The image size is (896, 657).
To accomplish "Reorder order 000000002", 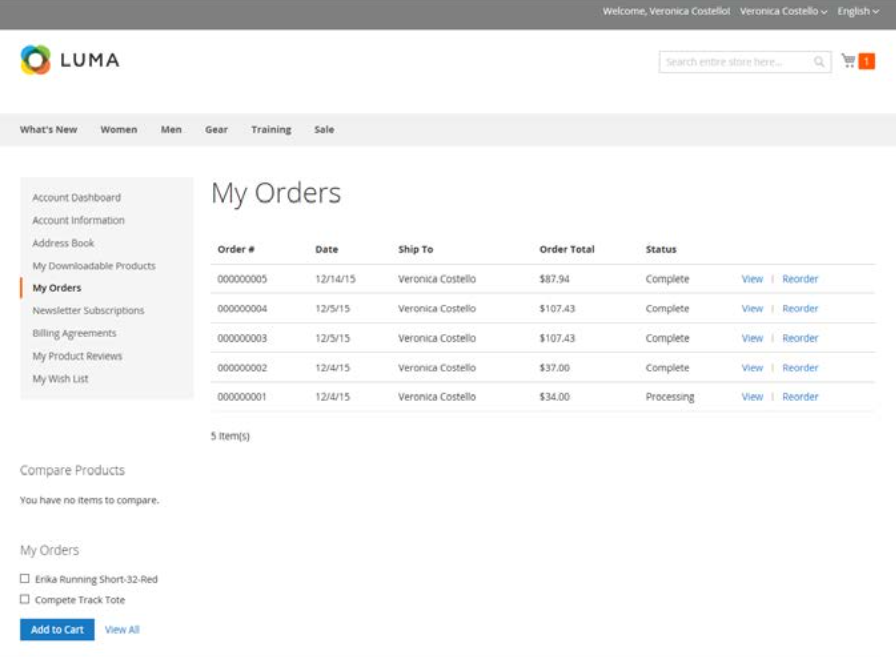I will point(800,368).
